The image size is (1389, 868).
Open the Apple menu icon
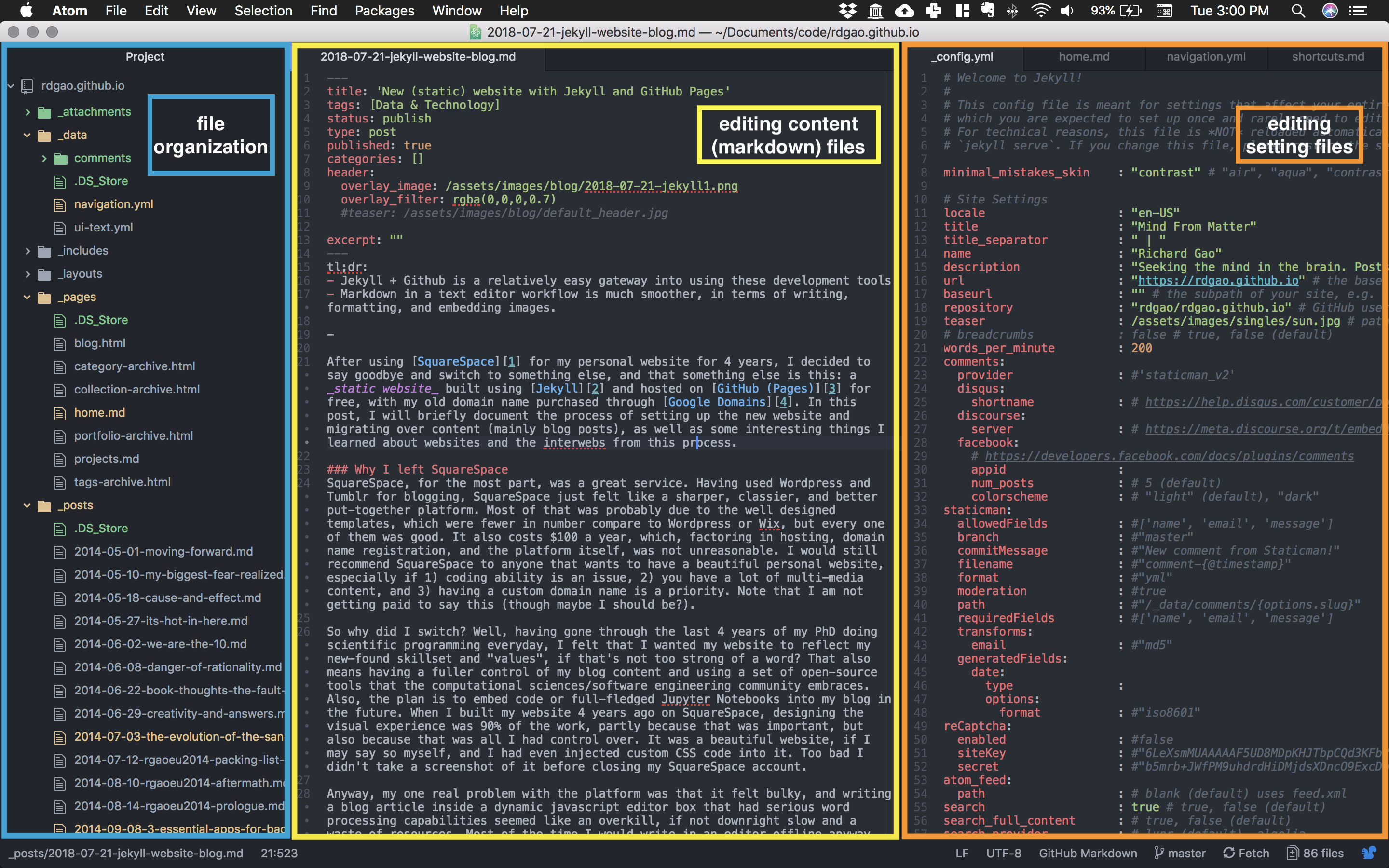tap(27, 10)
